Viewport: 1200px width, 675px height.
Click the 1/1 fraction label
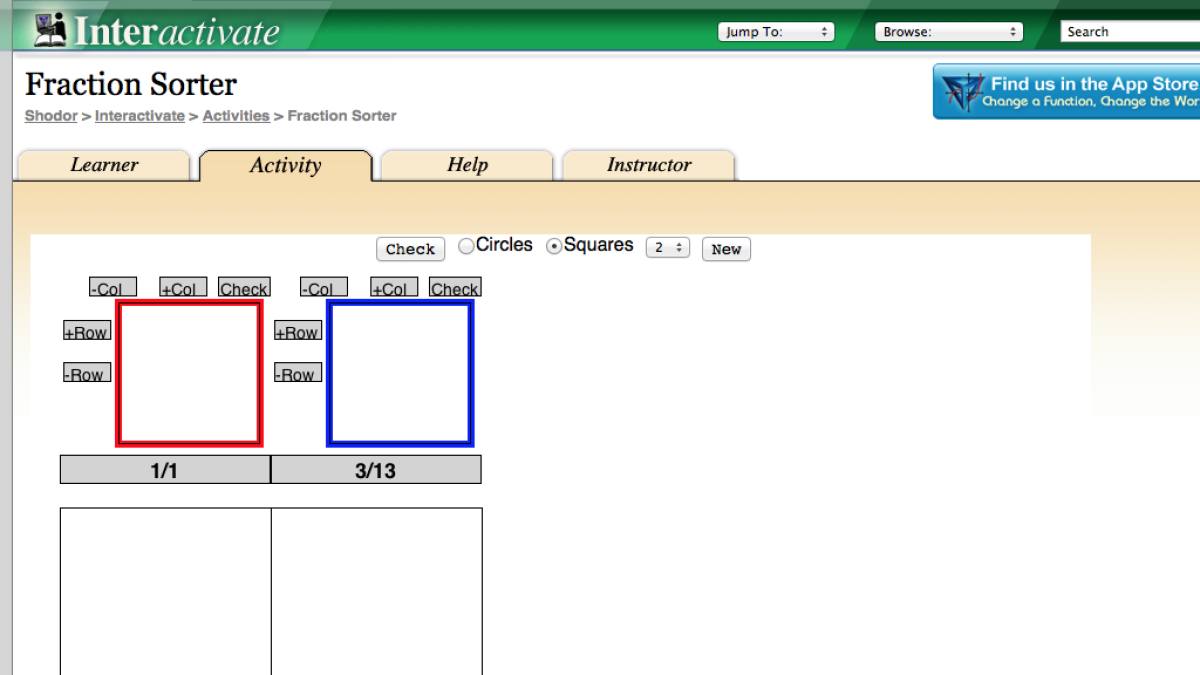[x=164, y=468]
